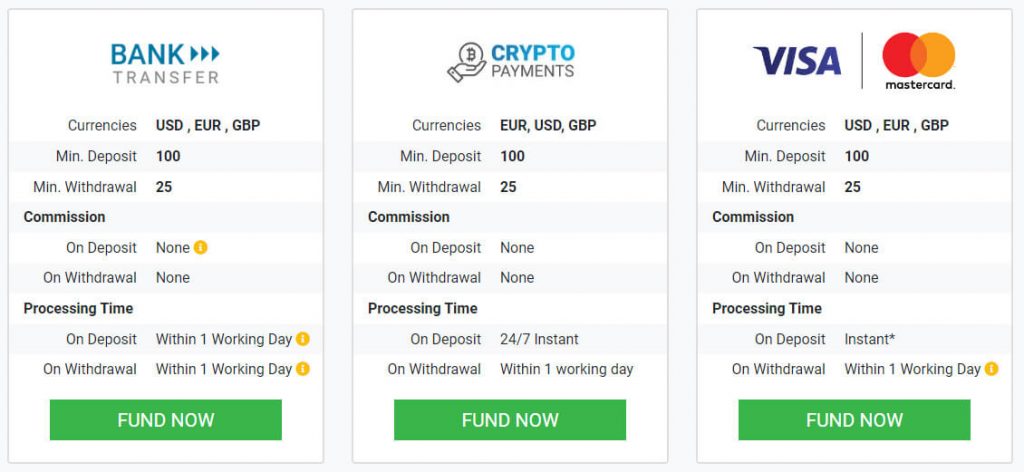Viewport: 1024px width, 472px height.
Task: Click the Commission heading in Visa card
Action: click(x=752, y=217)
